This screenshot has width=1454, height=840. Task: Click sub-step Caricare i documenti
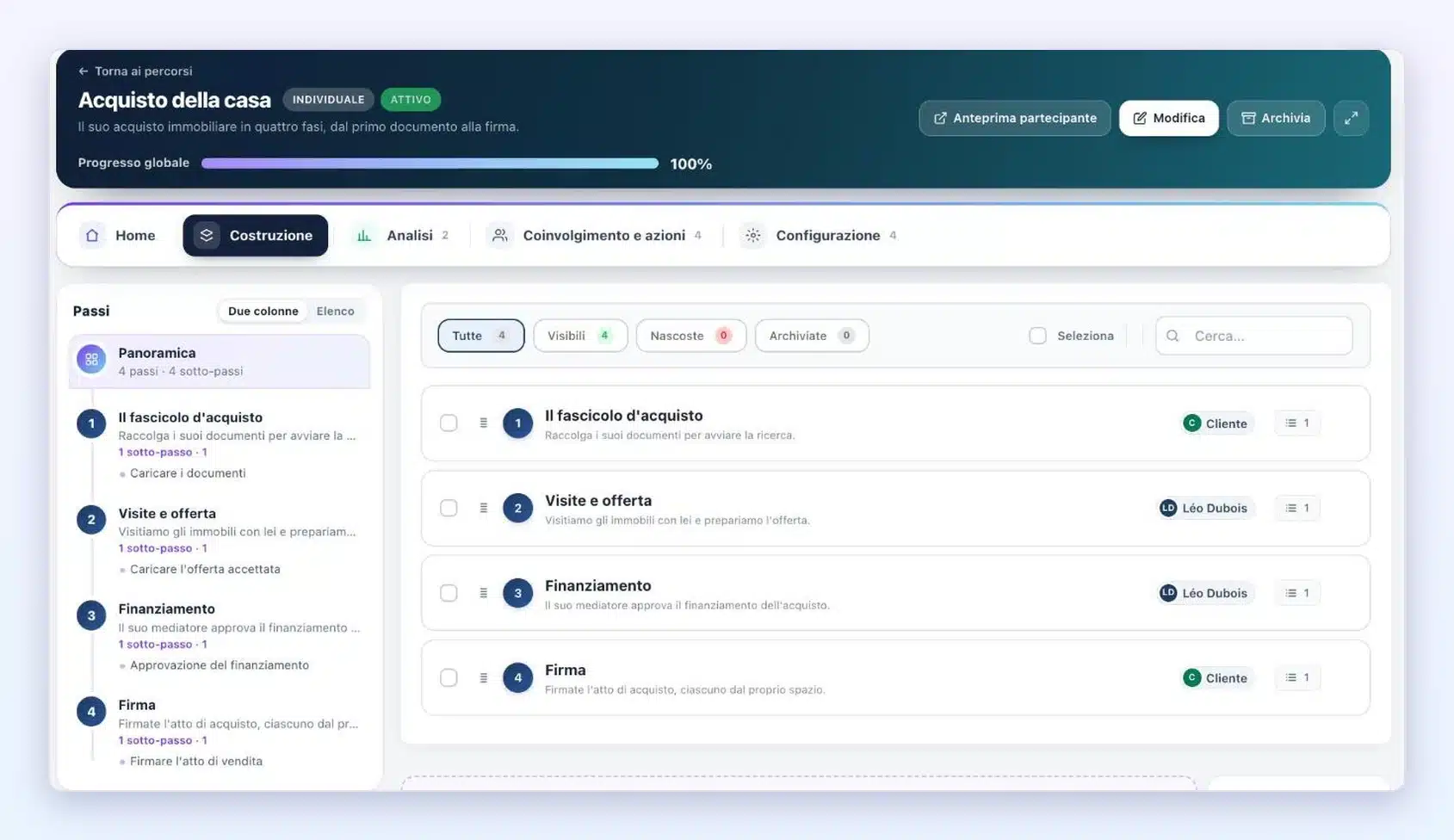(188, 473)
